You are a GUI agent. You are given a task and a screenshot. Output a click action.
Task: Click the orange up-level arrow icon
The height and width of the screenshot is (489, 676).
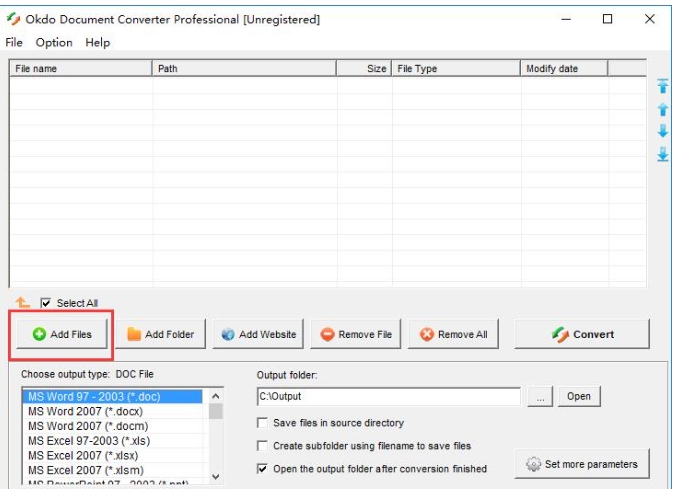coord(22,302)
